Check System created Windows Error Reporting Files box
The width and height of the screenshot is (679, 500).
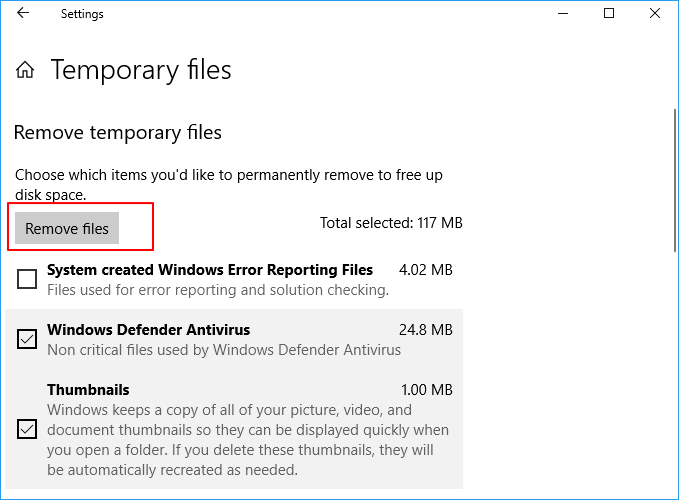(x=27, y=279)
